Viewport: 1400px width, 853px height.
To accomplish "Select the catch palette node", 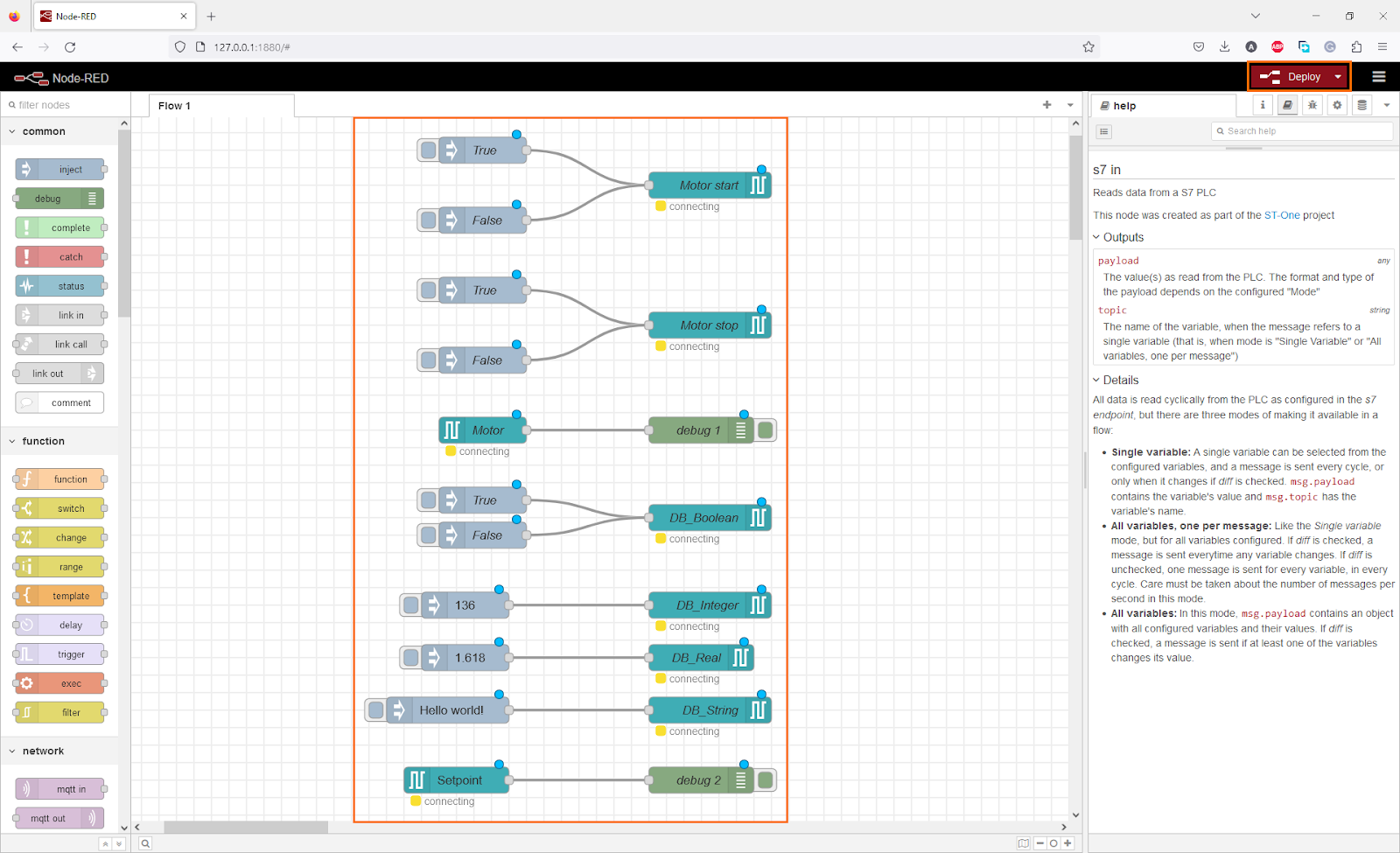I will [59, 257].
